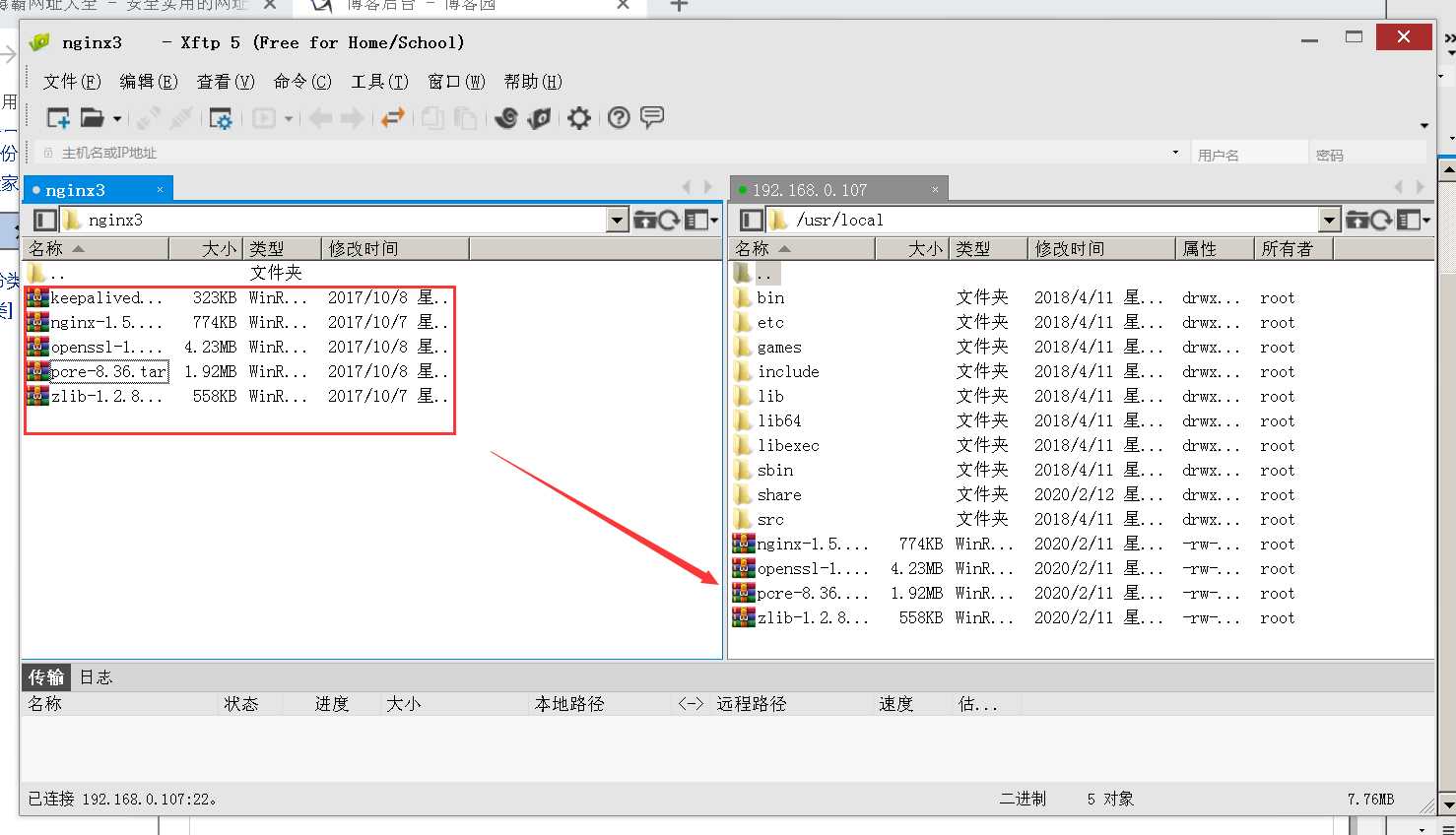Screen dimensions: 1456x835
Task: Click the Xftp leaf-style toolbar icon
Action: tap(539, 118)
